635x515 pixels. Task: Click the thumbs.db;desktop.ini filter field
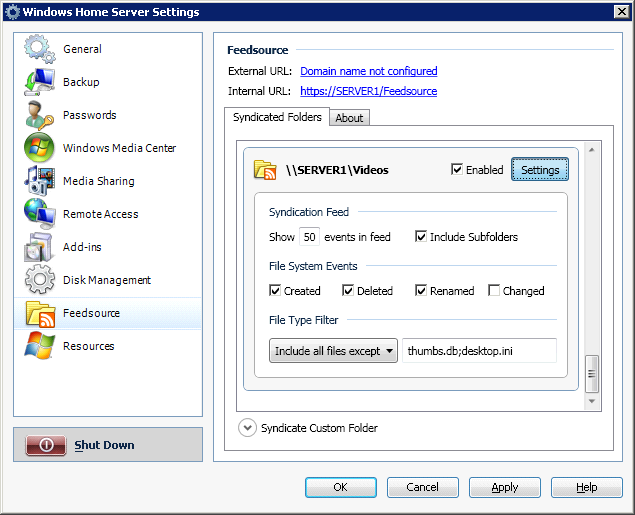point(479,351)
